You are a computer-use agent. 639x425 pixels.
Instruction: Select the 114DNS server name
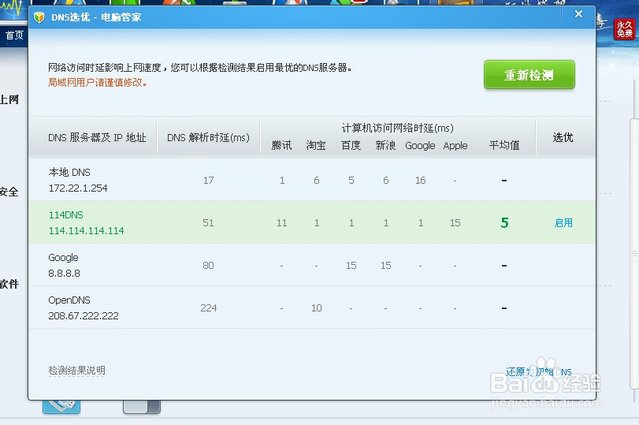(x=66, y=215)
